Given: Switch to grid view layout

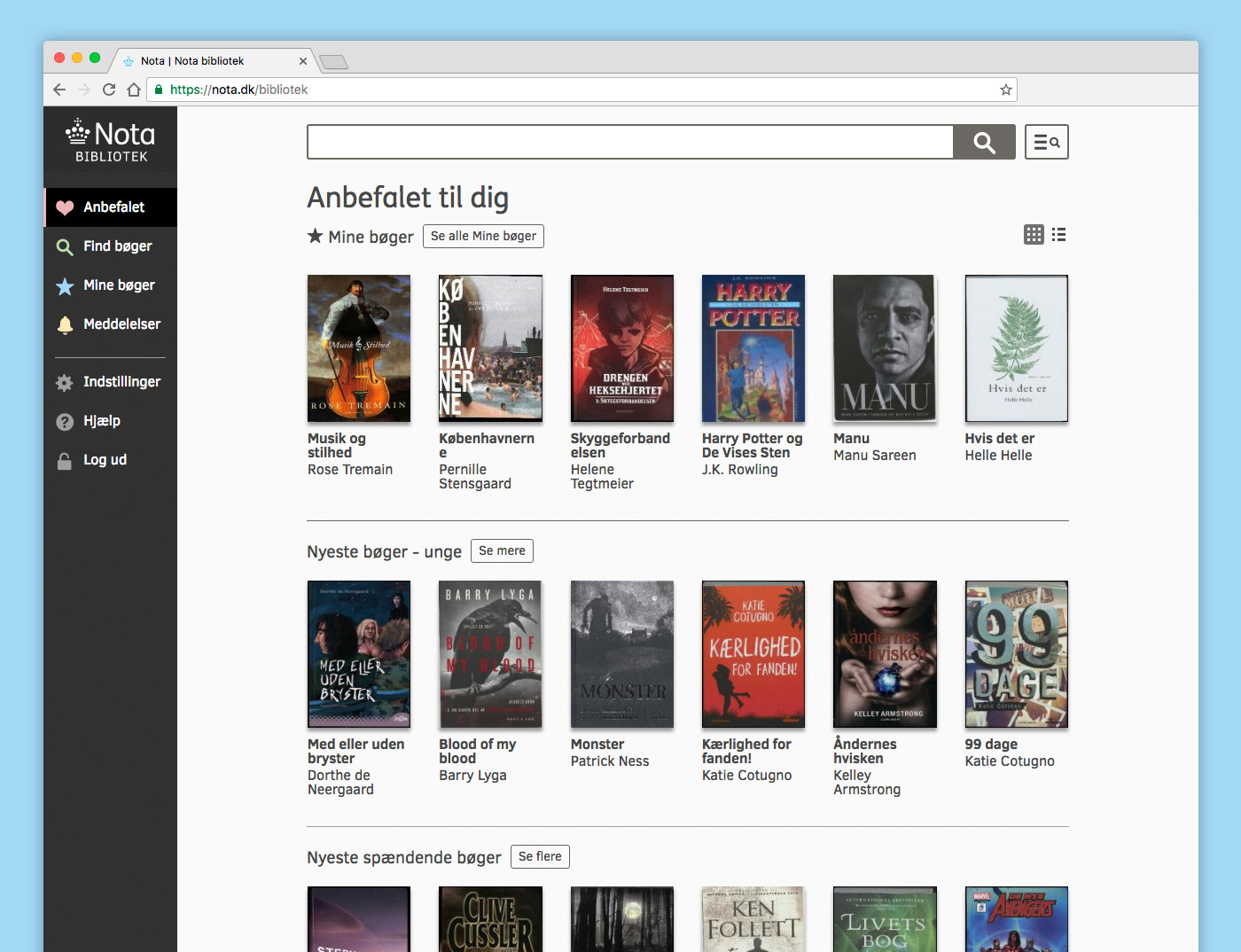Looking at the screenshot, I should click(1034, 235).
